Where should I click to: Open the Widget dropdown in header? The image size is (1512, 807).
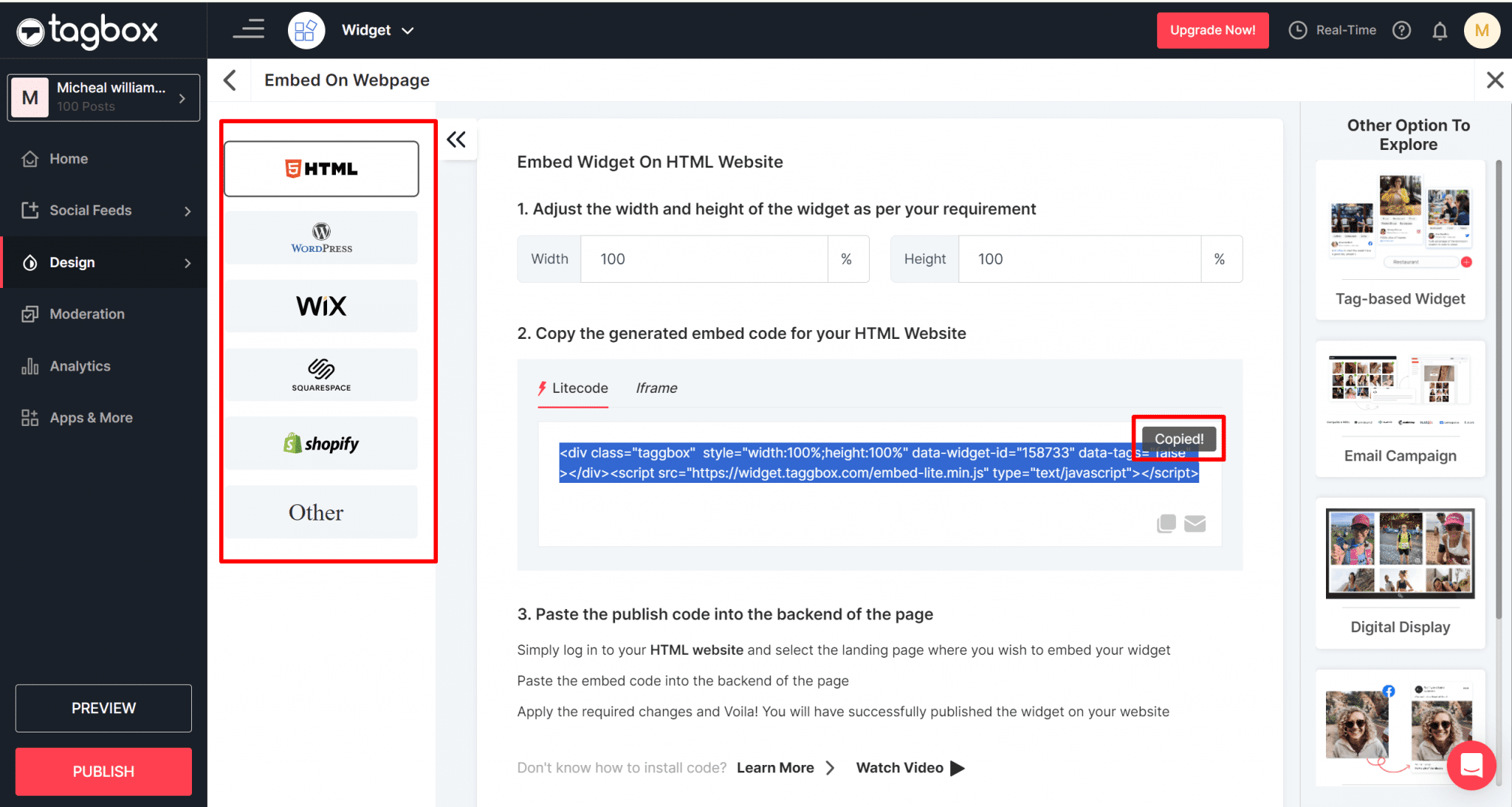(377, 30)
